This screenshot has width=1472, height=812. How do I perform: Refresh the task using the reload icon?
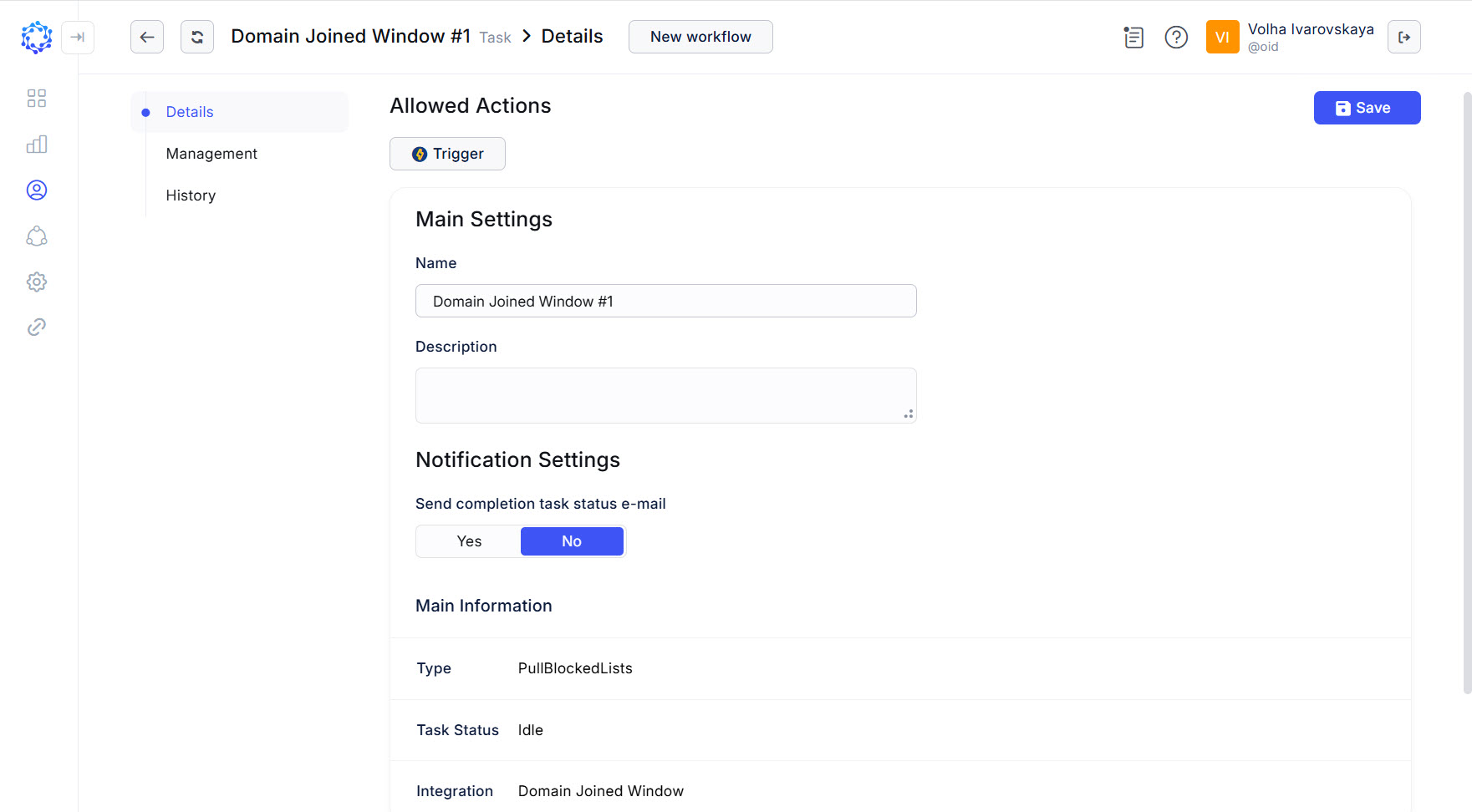(x=197, y=37)
